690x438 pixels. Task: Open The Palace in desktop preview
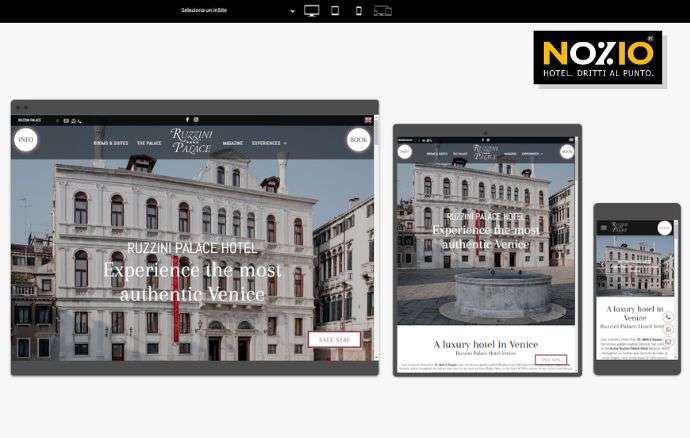[x=149, y=143]
